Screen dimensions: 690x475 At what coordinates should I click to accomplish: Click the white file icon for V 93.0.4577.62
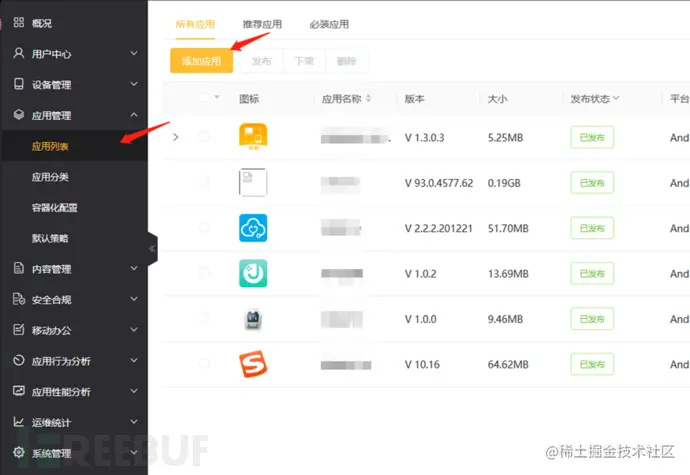coord(253,182)
